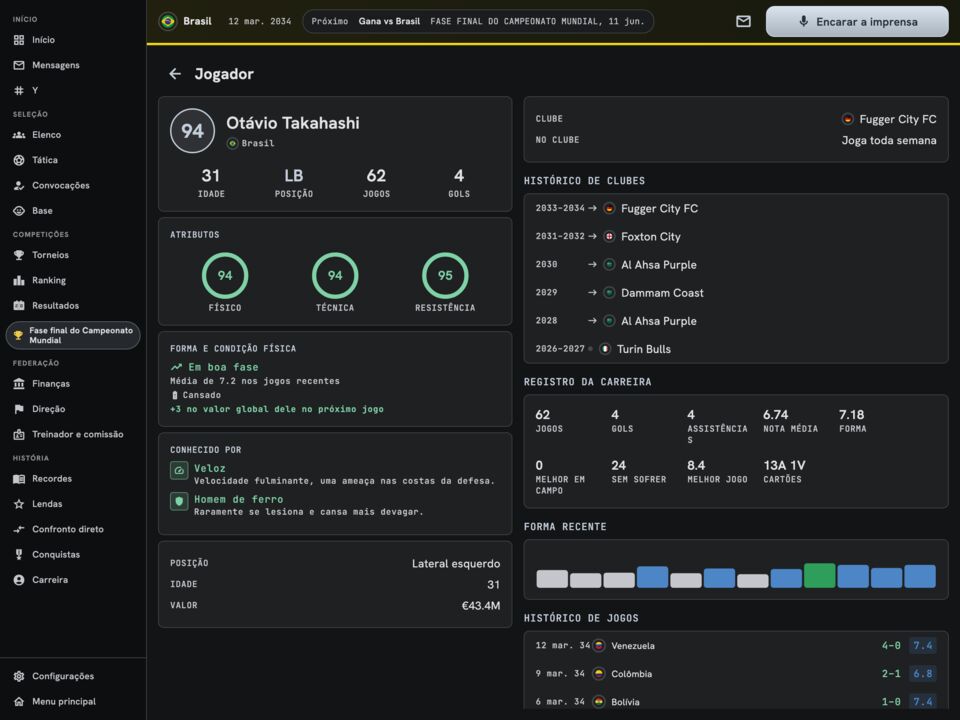Click the Foxton City crest in club history
Screen dimensions: 960x720
tap(609, 236)
